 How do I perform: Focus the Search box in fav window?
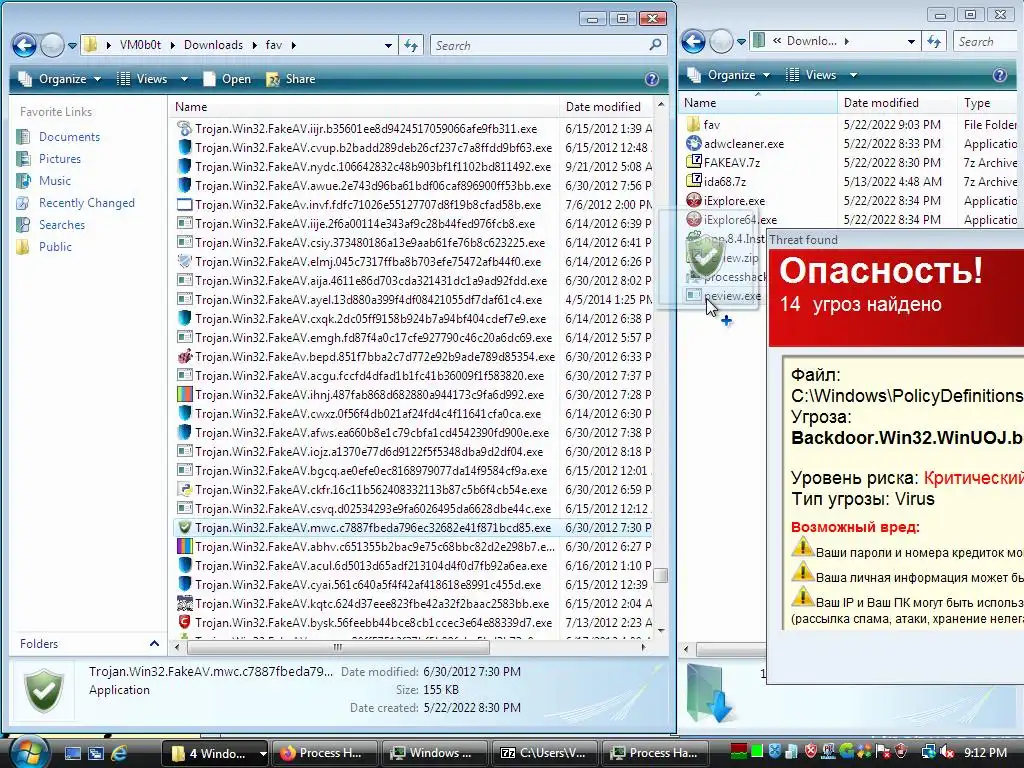click(x=540, y=45)
